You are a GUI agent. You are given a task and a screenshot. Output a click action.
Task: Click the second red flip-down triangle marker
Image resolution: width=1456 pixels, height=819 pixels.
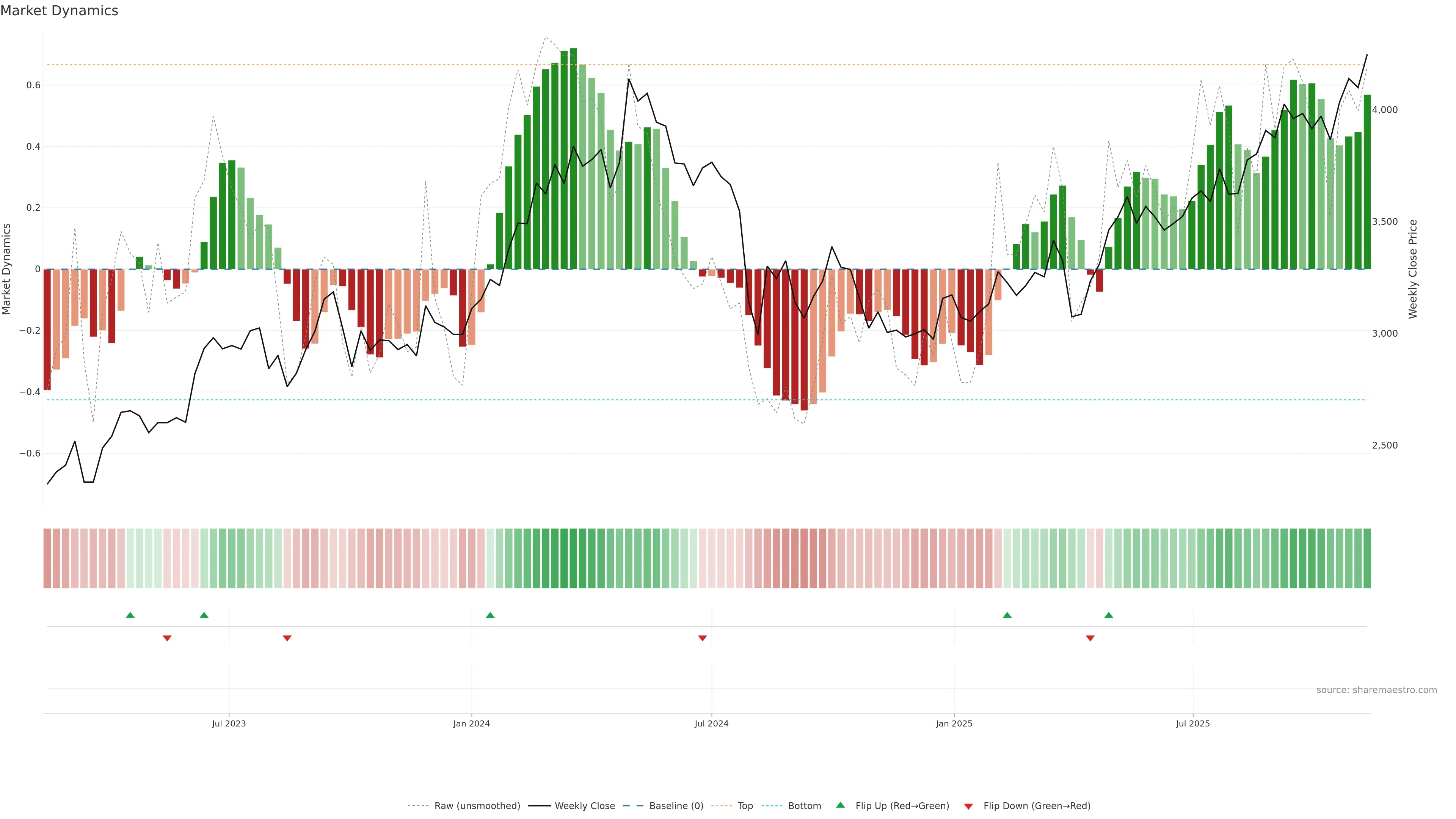coord(287,638)
